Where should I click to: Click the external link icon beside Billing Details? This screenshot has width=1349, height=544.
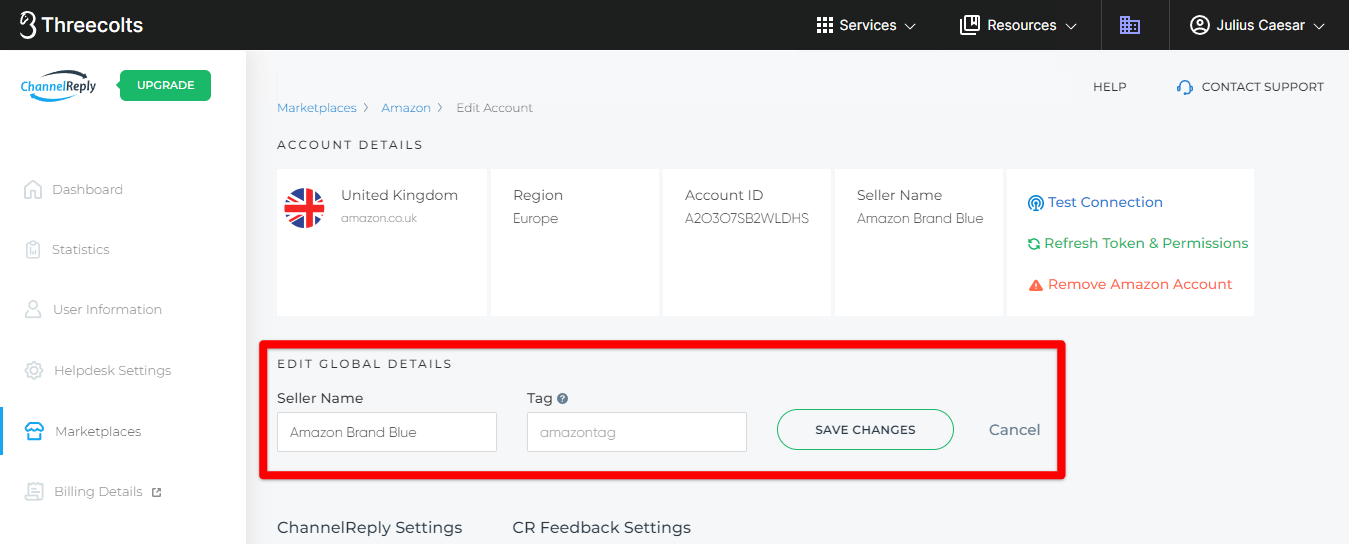(157, 492)
